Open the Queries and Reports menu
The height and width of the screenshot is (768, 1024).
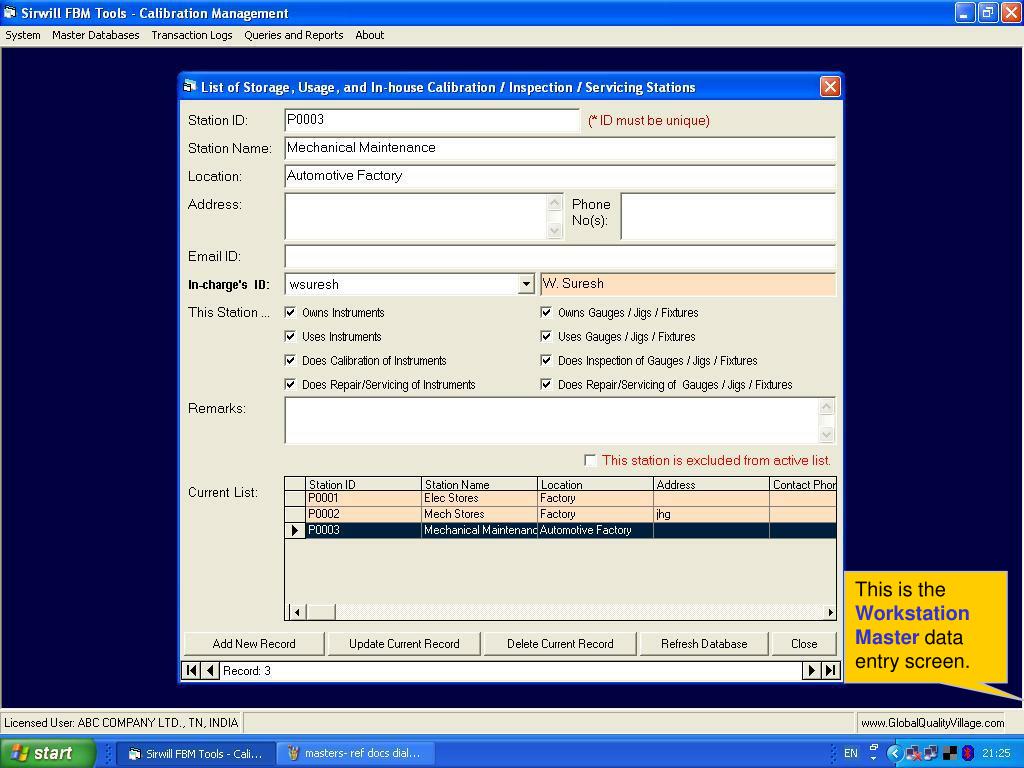pos(294,35)
